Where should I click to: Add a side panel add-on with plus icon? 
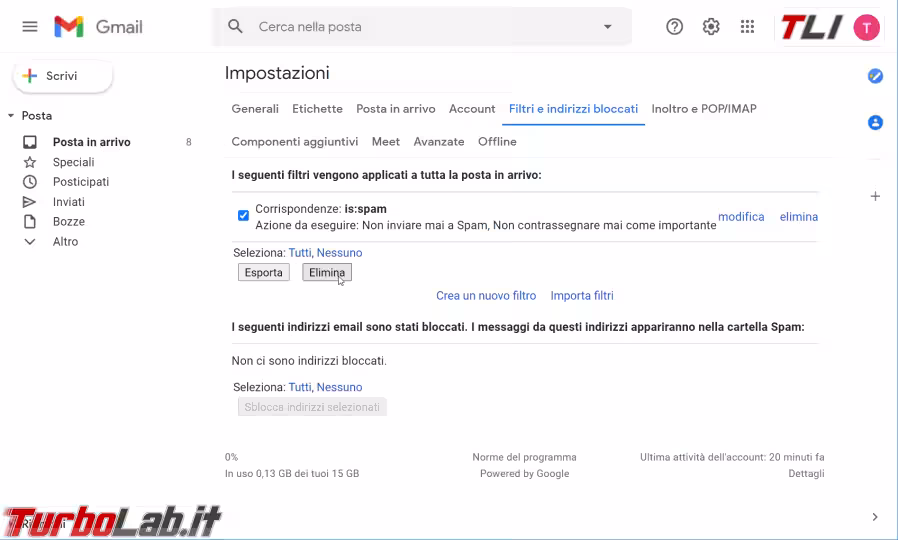pyautogui.click(x=875, y=196)
